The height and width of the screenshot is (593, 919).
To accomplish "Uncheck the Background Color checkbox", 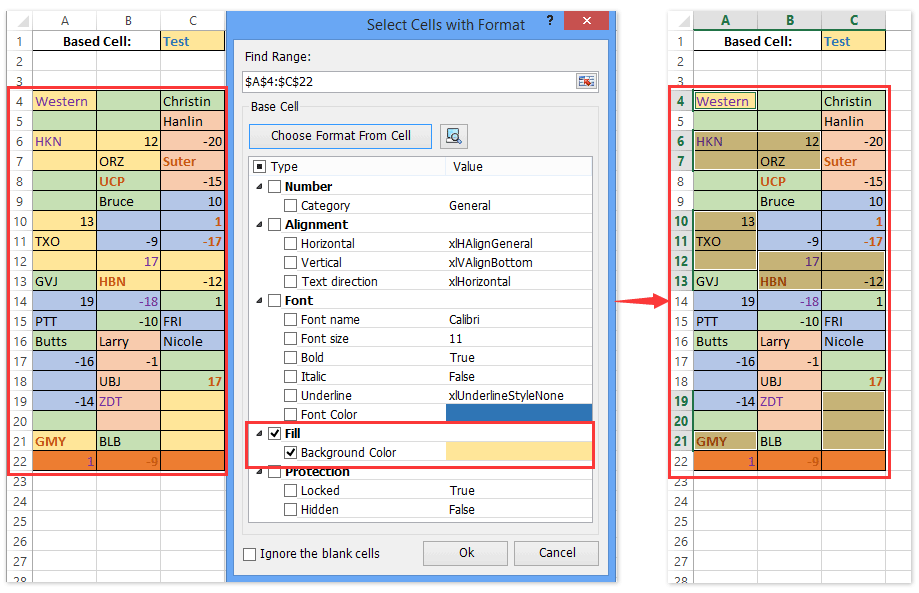I will [x=290, y=452].
